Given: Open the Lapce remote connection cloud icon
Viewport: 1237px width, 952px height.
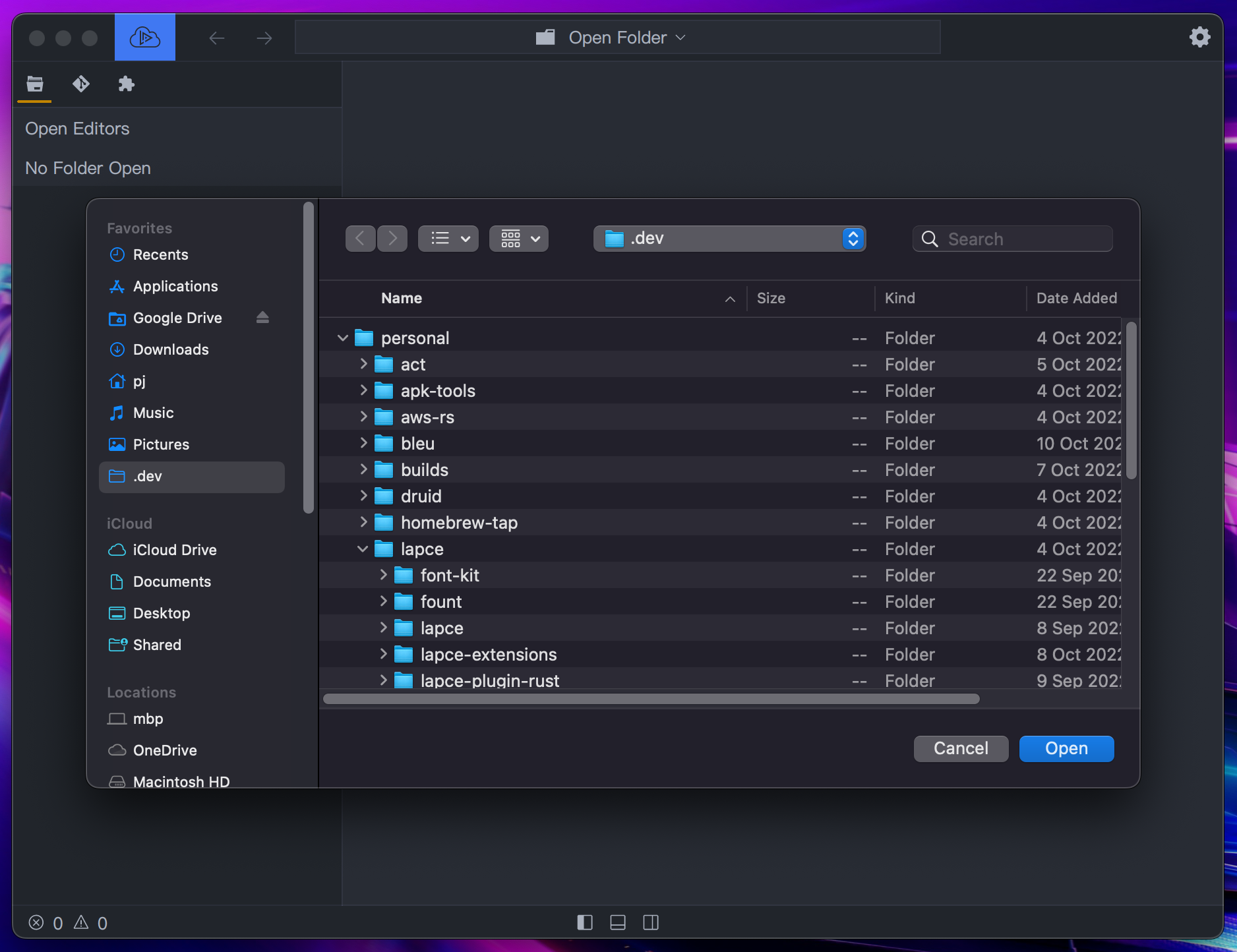Looking at the screenshot, I should (144, 38).
